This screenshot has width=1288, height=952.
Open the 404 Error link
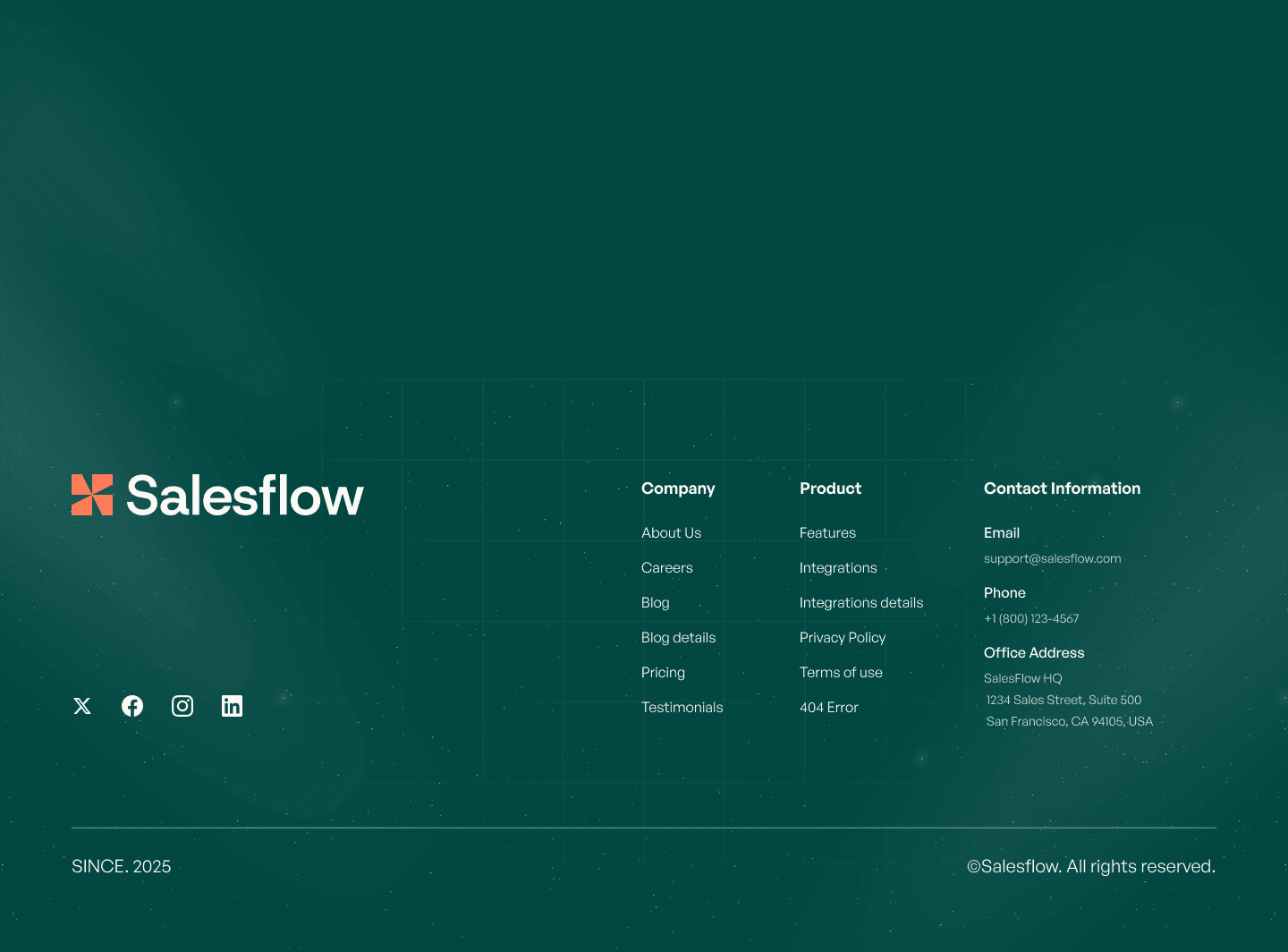[x=828, y=707]
